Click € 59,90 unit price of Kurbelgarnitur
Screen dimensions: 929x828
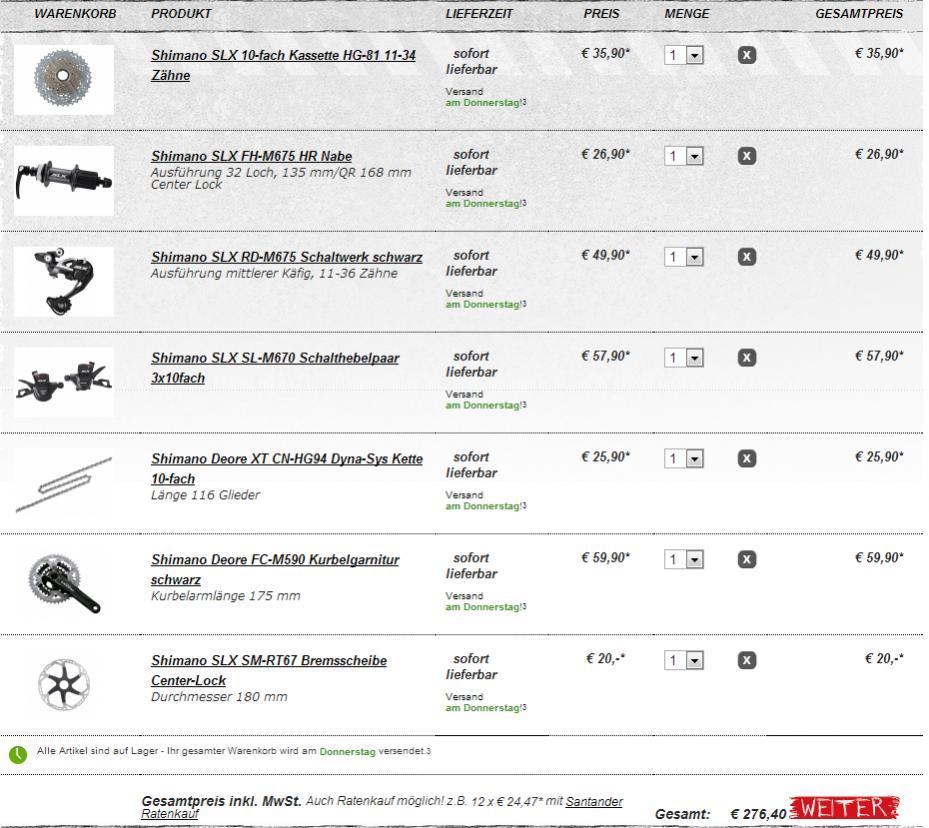606,557
